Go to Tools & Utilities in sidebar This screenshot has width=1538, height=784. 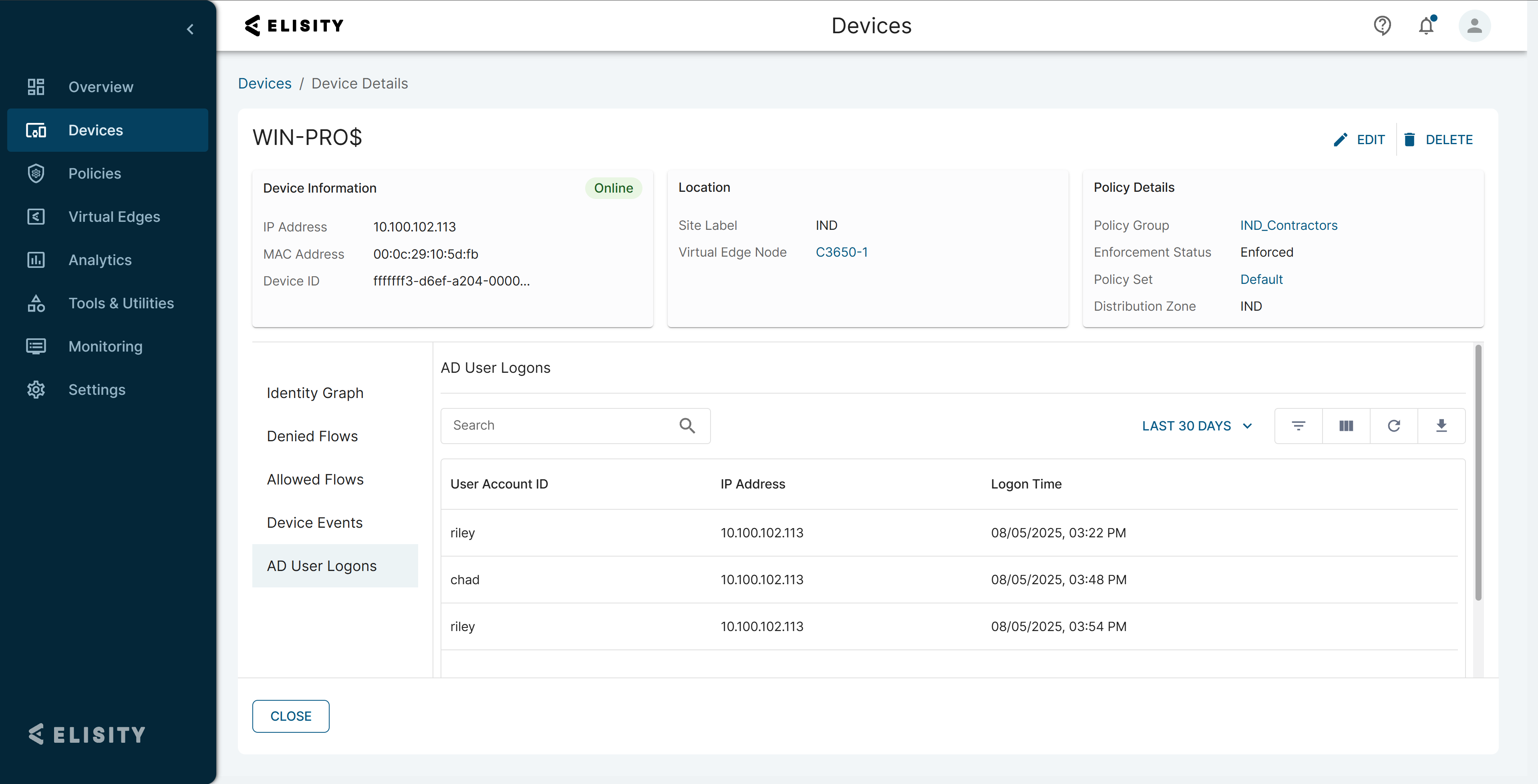(x=121, y=304)
